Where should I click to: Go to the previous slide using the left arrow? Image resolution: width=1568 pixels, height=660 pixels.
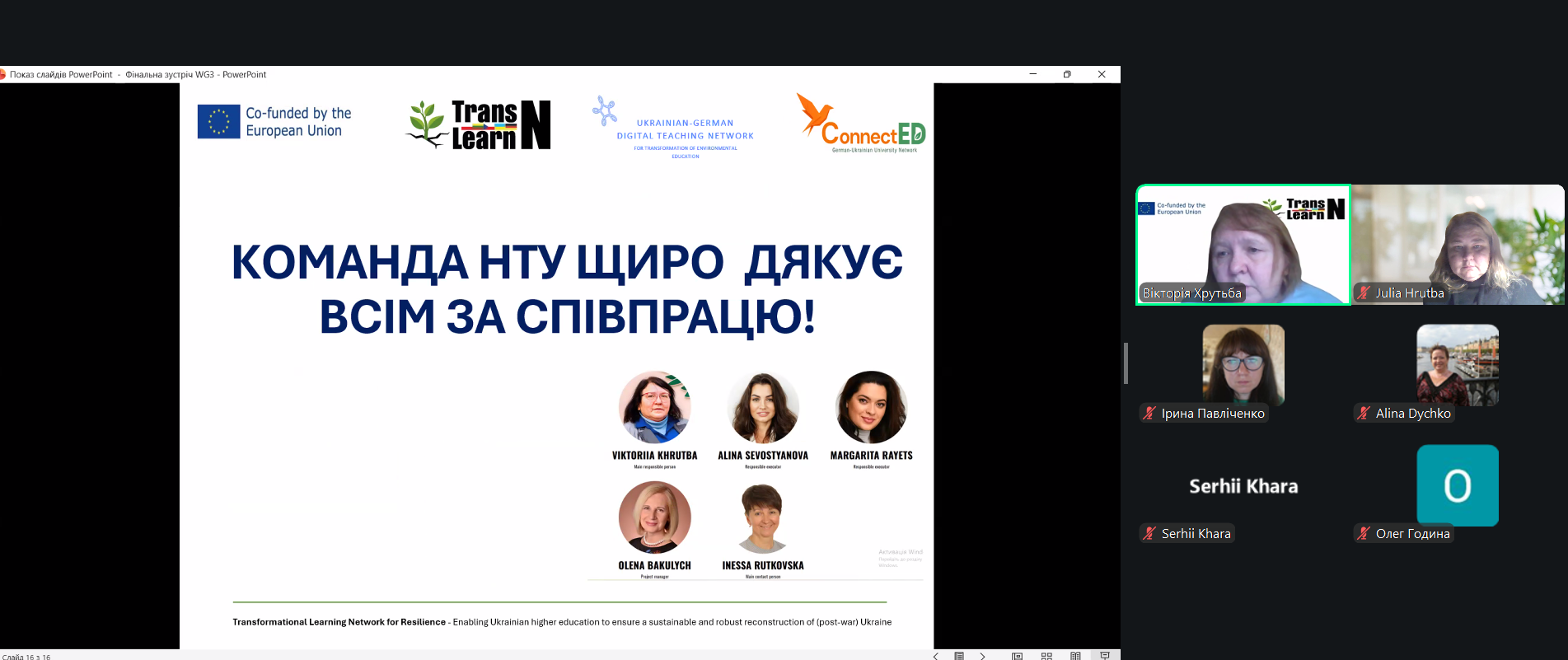(x=935, y=656)
